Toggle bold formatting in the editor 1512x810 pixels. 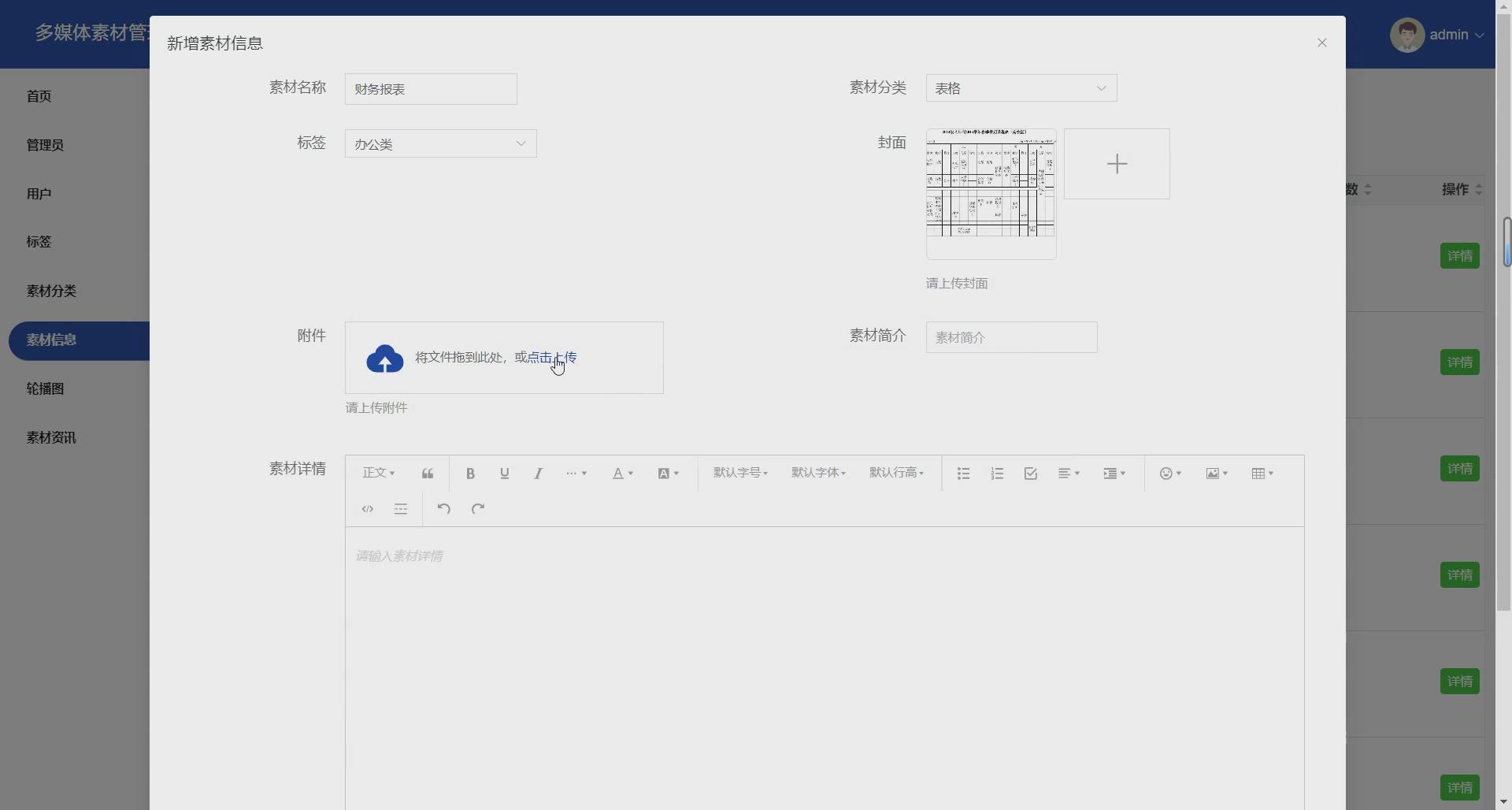coord(470,473)
